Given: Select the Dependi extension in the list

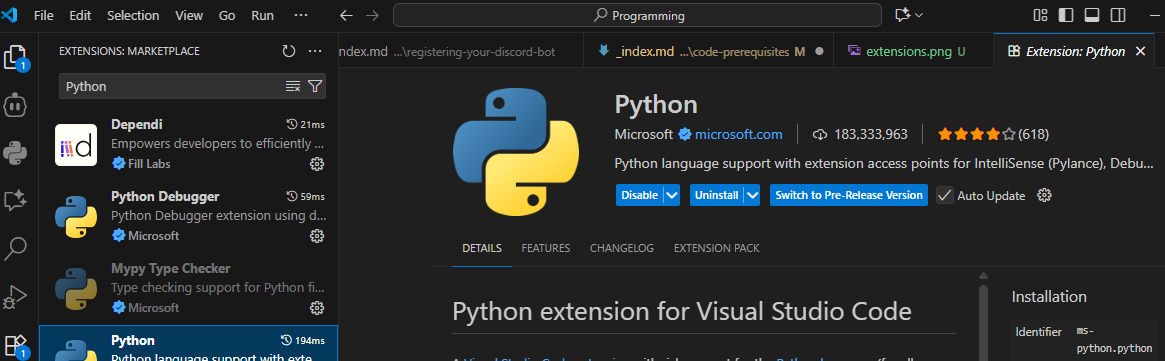Looking at the screenshot, I should [x=188, y=145].
